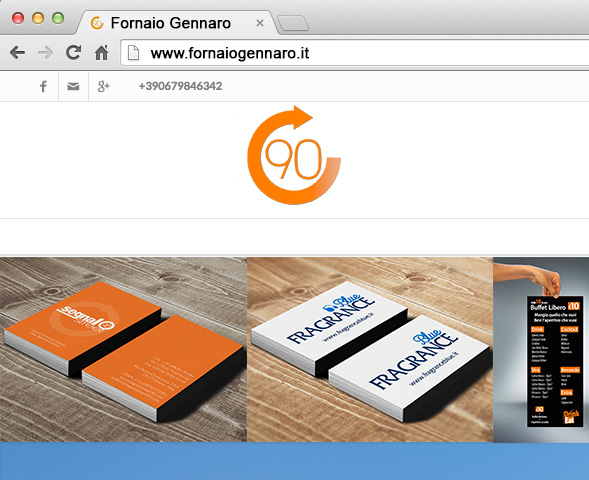Go back with the browser back arrow
This screenshot has width=589, height=480.
click(17, 53)
